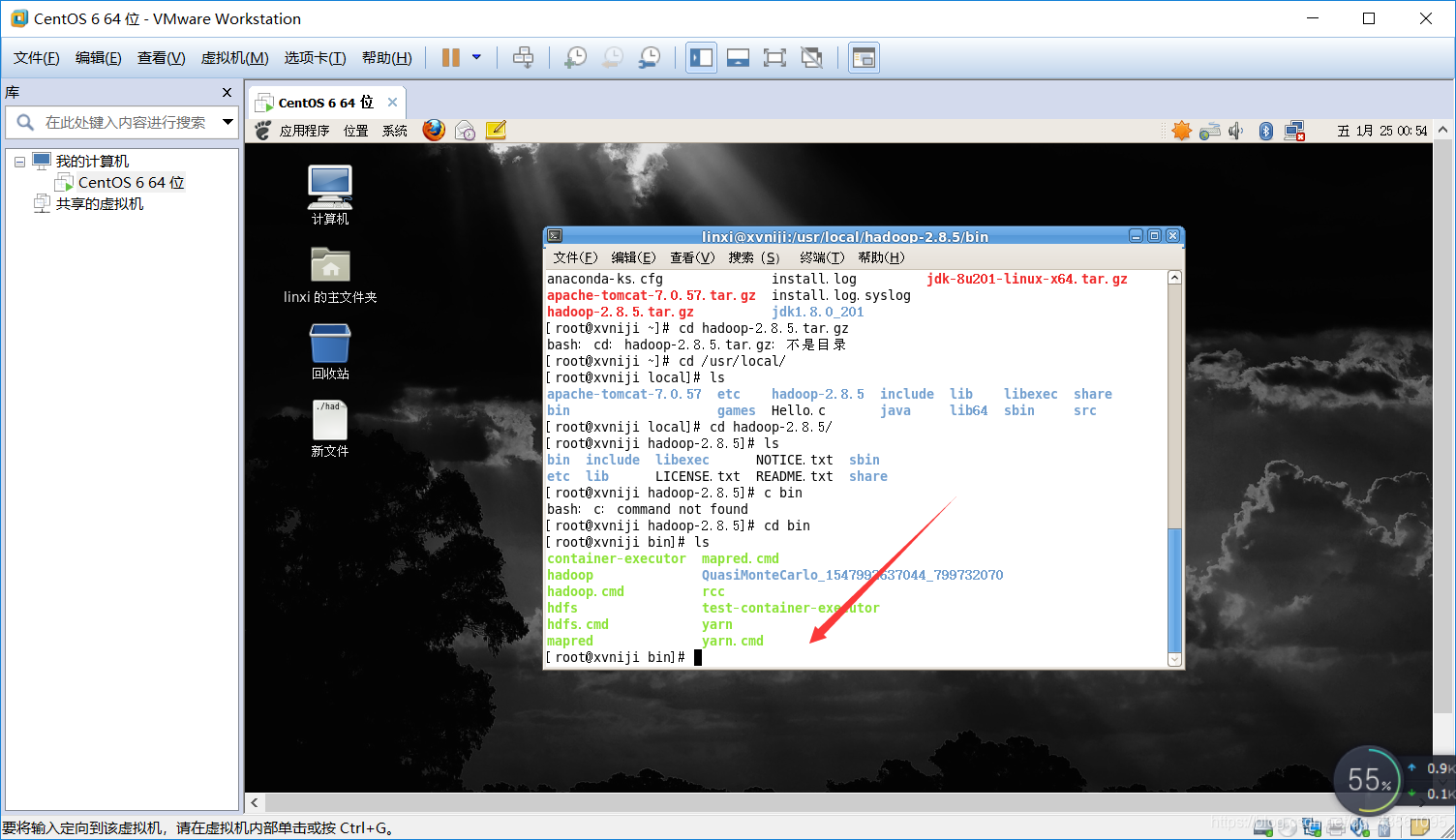Click the library search input field
The width and height of the screenshot is (1456, 840).
(x=126, y=123)
